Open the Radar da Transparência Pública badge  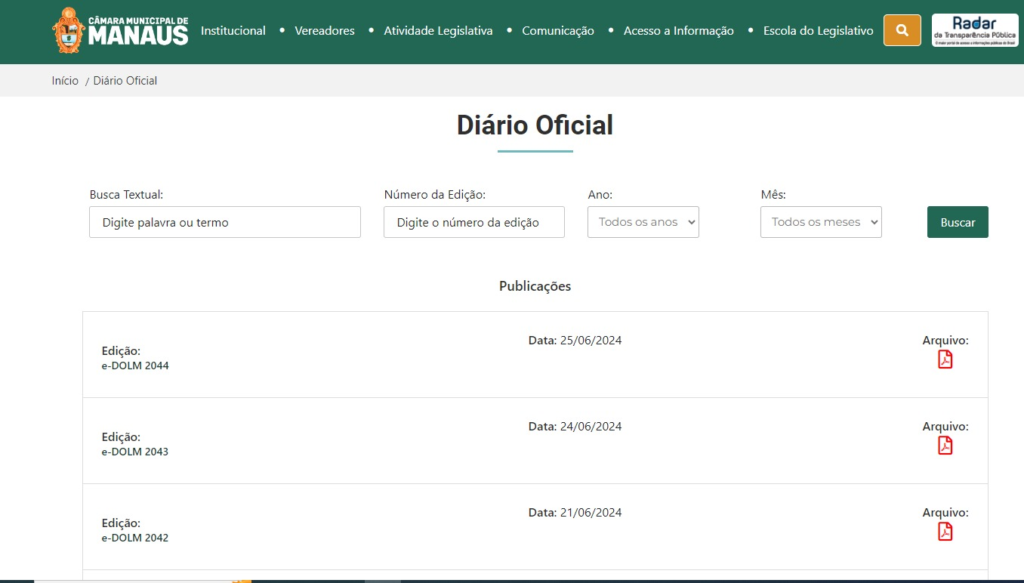pyautogui.click(x=974, y=30)
